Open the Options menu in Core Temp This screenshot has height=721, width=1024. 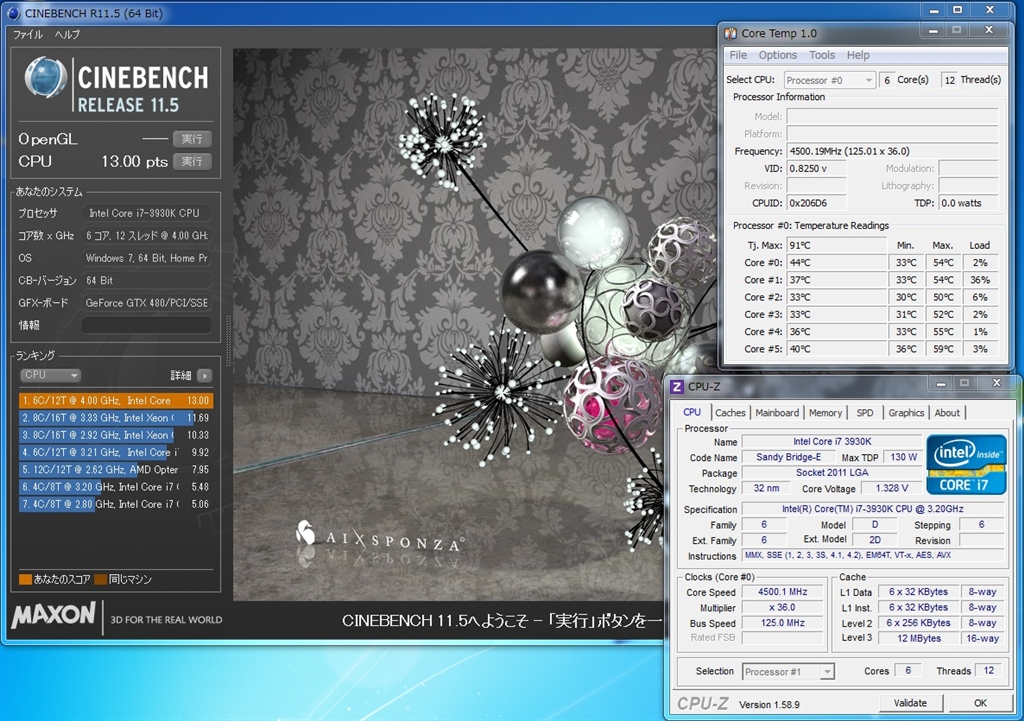pos(778,55)
